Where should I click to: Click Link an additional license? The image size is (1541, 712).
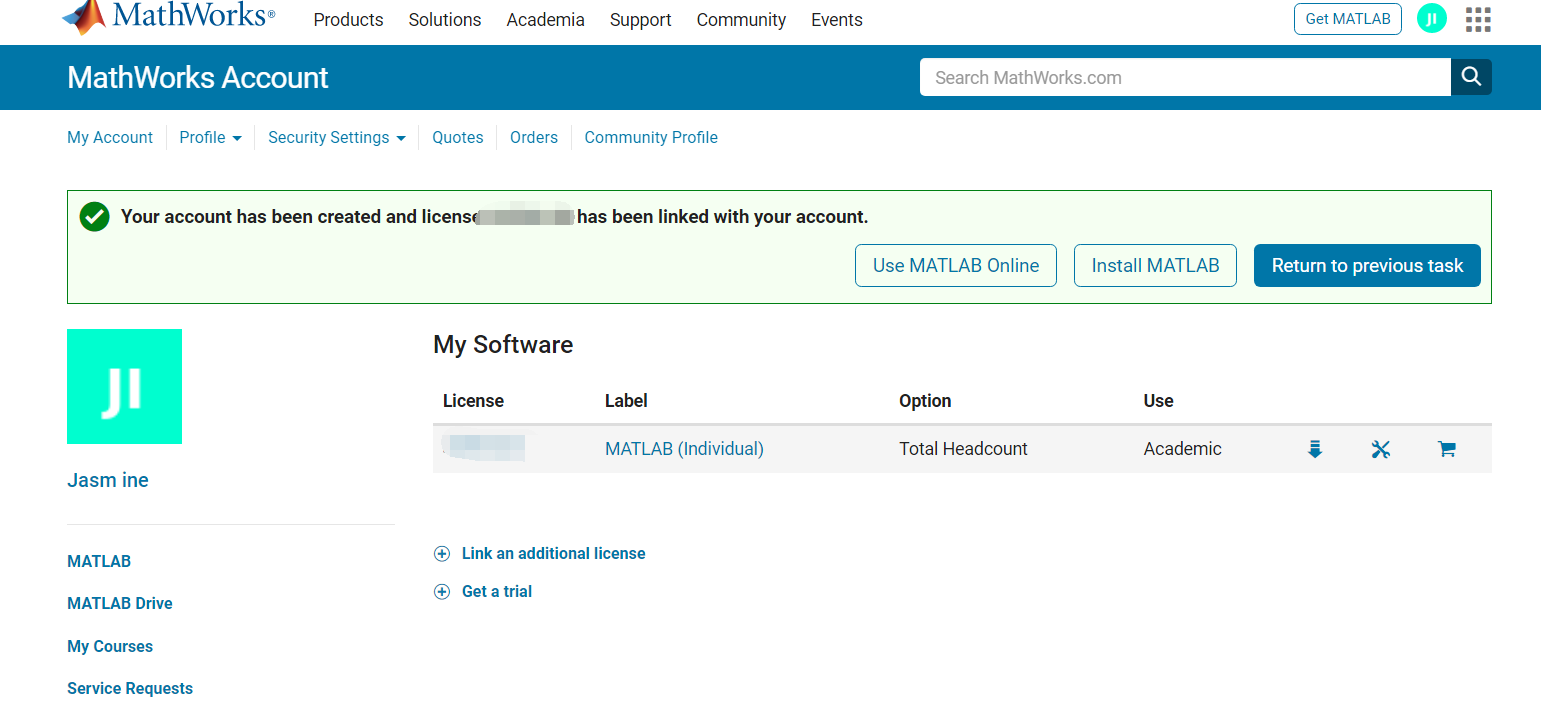tap(553, 554)
